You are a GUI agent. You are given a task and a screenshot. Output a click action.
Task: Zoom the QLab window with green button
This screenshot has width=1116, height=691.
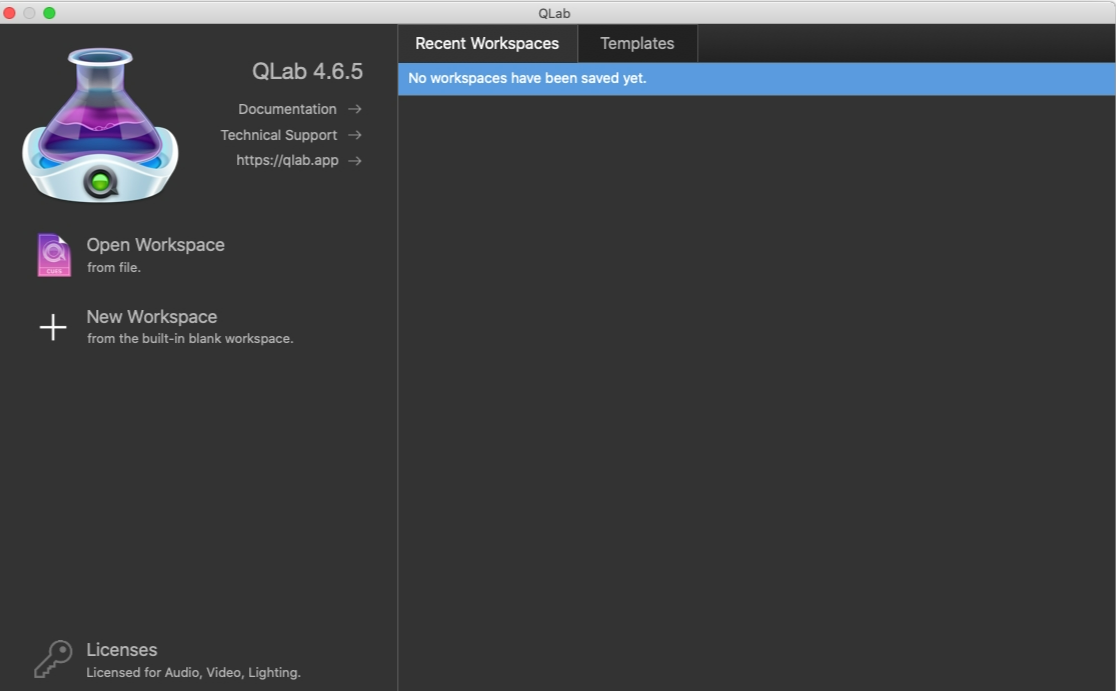pyautogui.click(x=49, y=13)
